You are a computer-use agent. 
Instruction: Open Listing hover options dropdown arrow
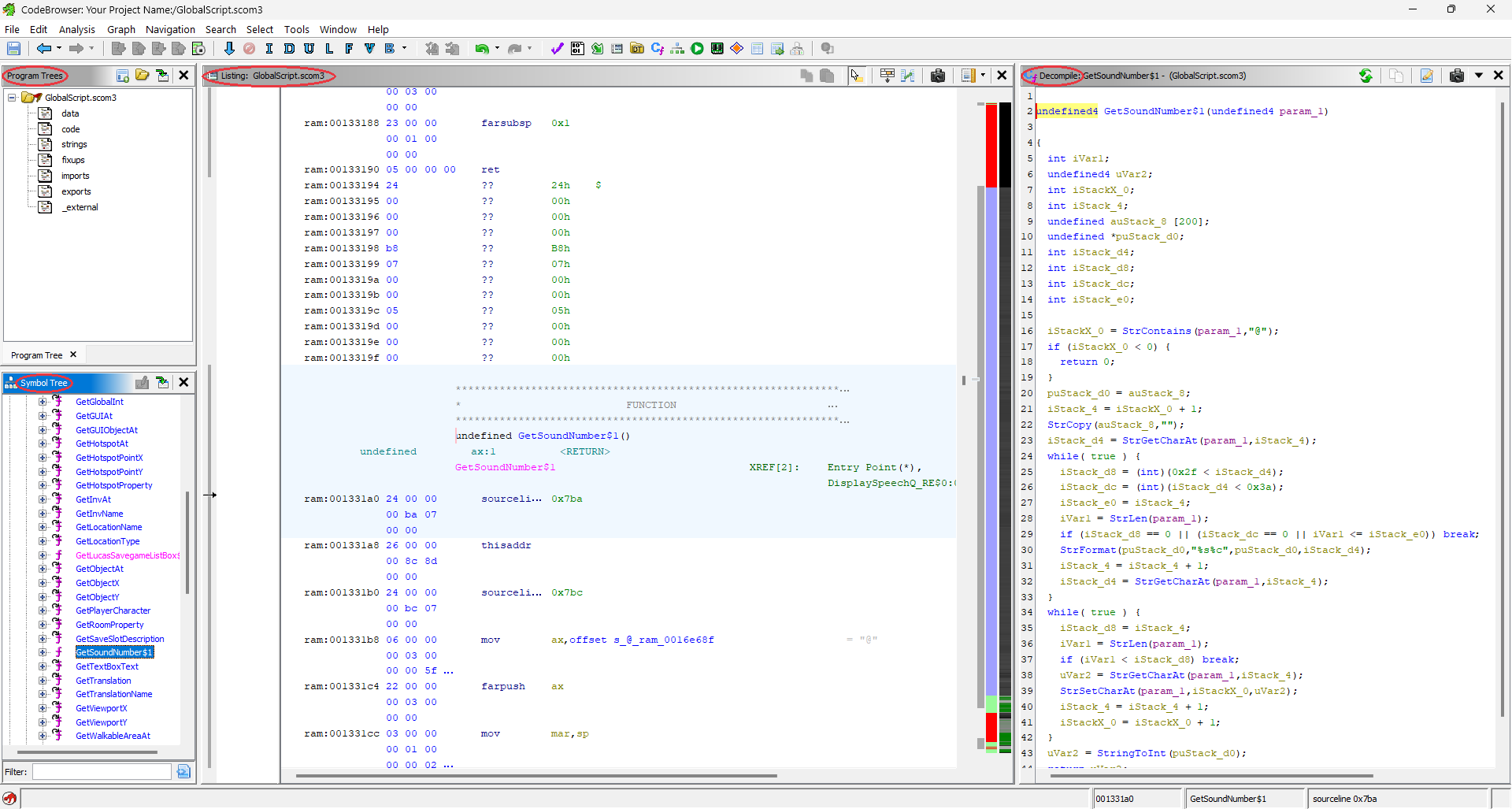click(x=983, y=76)
